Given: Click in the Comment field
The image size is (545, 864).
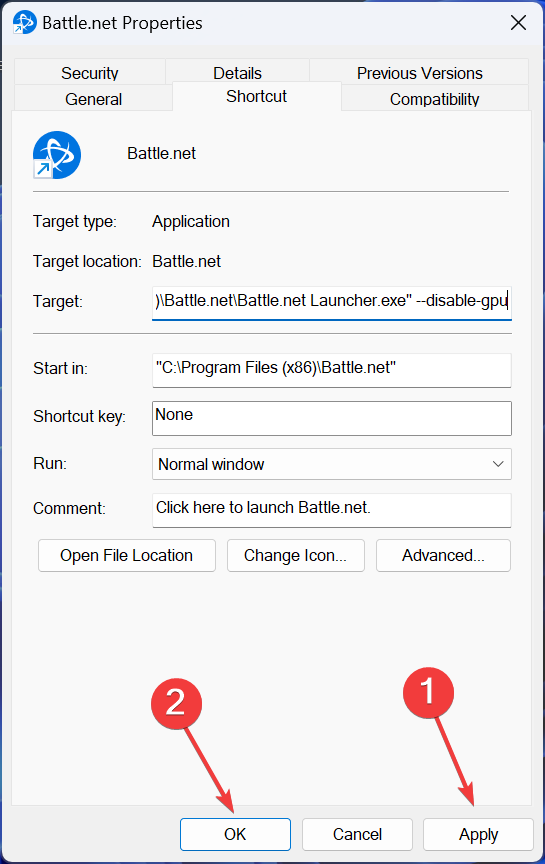Looking at the screenshot, I should click(332, 510).
